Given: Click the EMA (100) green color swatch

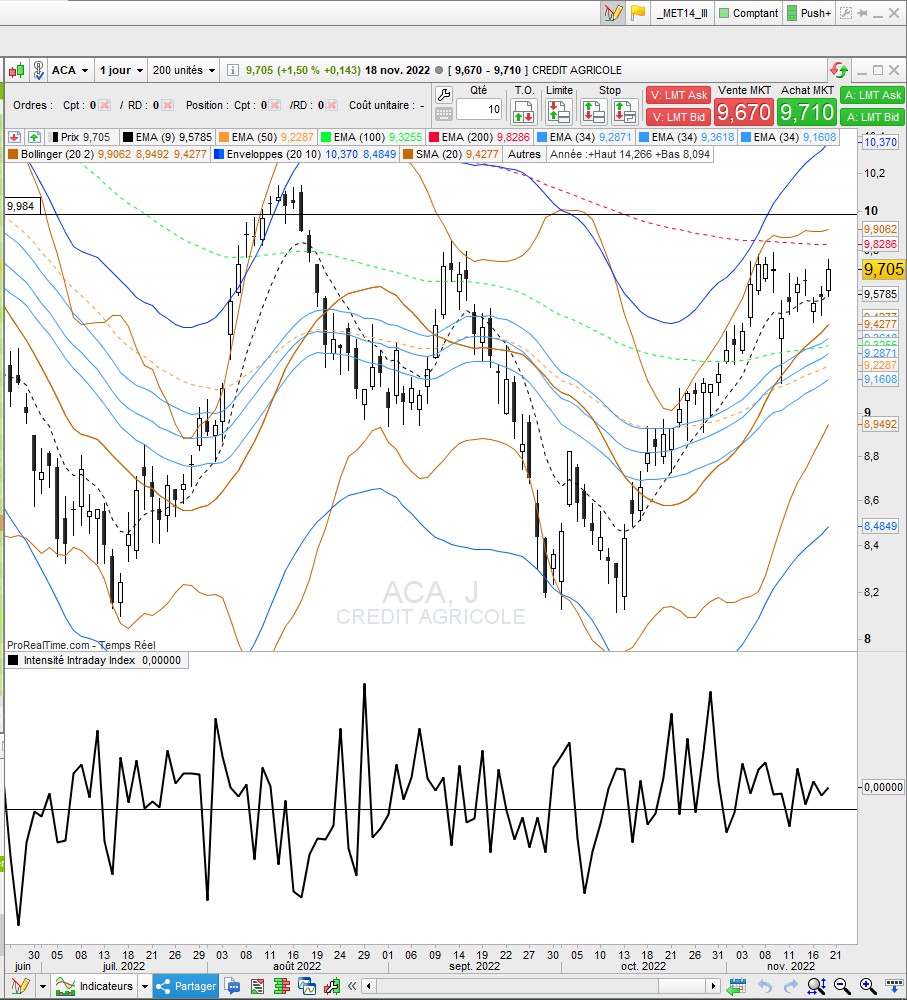Looking at the screenshot, I should 326,137.
